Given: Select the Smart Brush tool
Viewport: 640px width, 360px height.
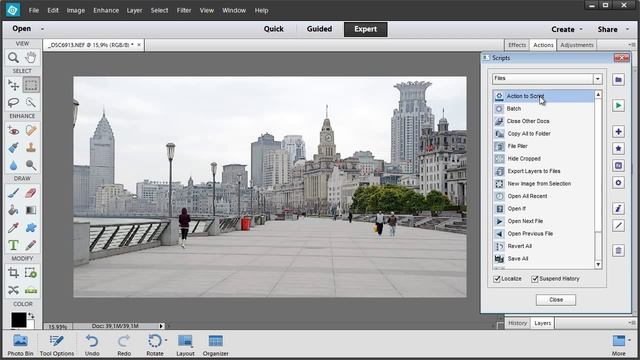Looking at the screenshot, I should click(x=13, y=148).
